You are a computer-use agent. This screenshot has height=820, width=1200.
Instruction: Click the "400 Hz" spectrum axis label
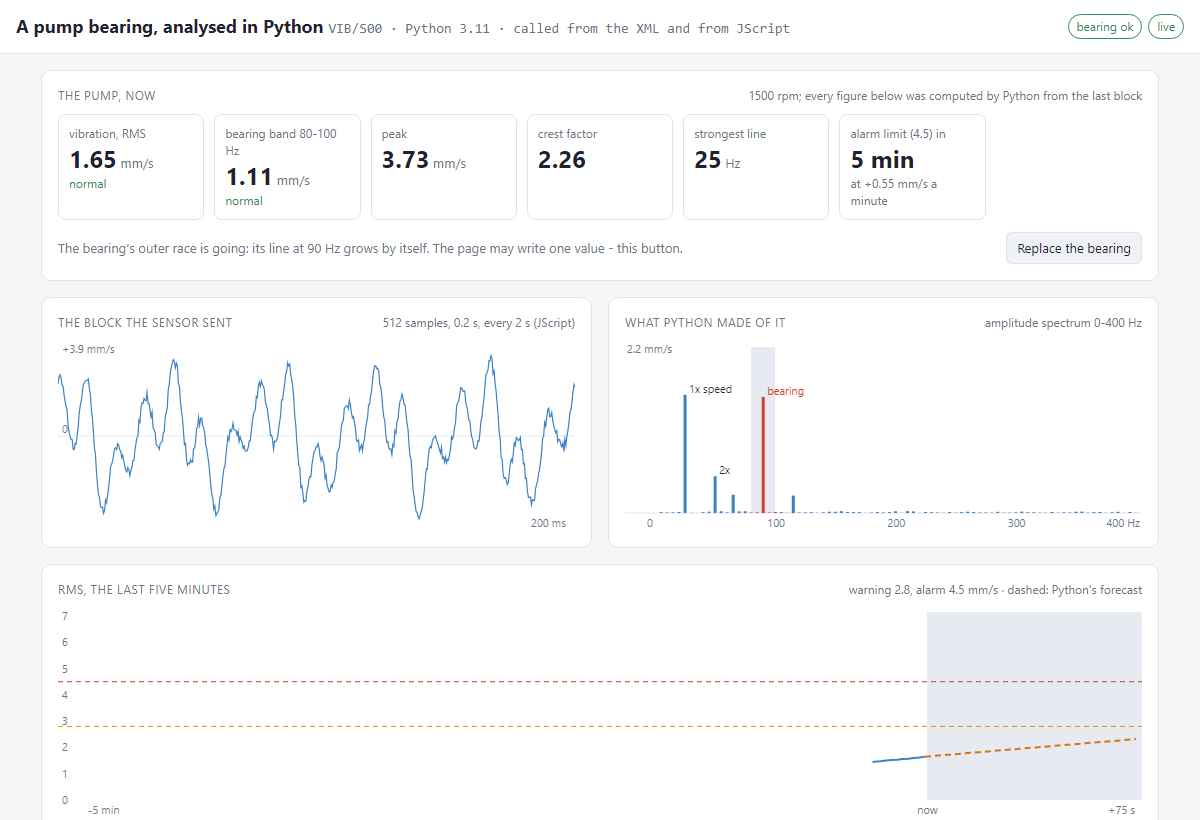pos(1123,523)
